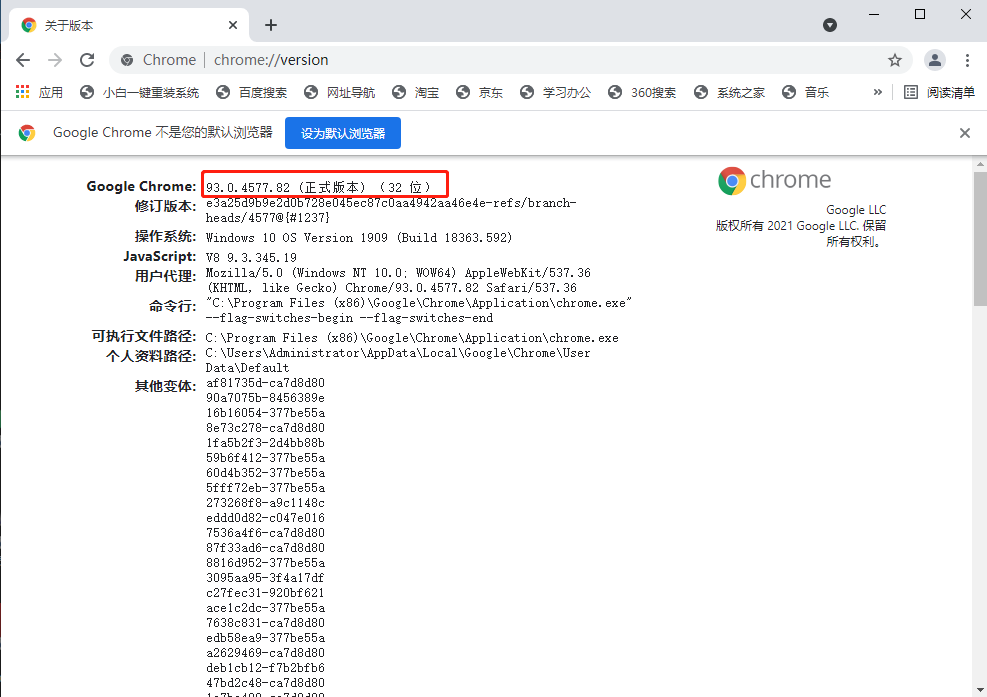Select the 关于版本 tab

(129, 25)
